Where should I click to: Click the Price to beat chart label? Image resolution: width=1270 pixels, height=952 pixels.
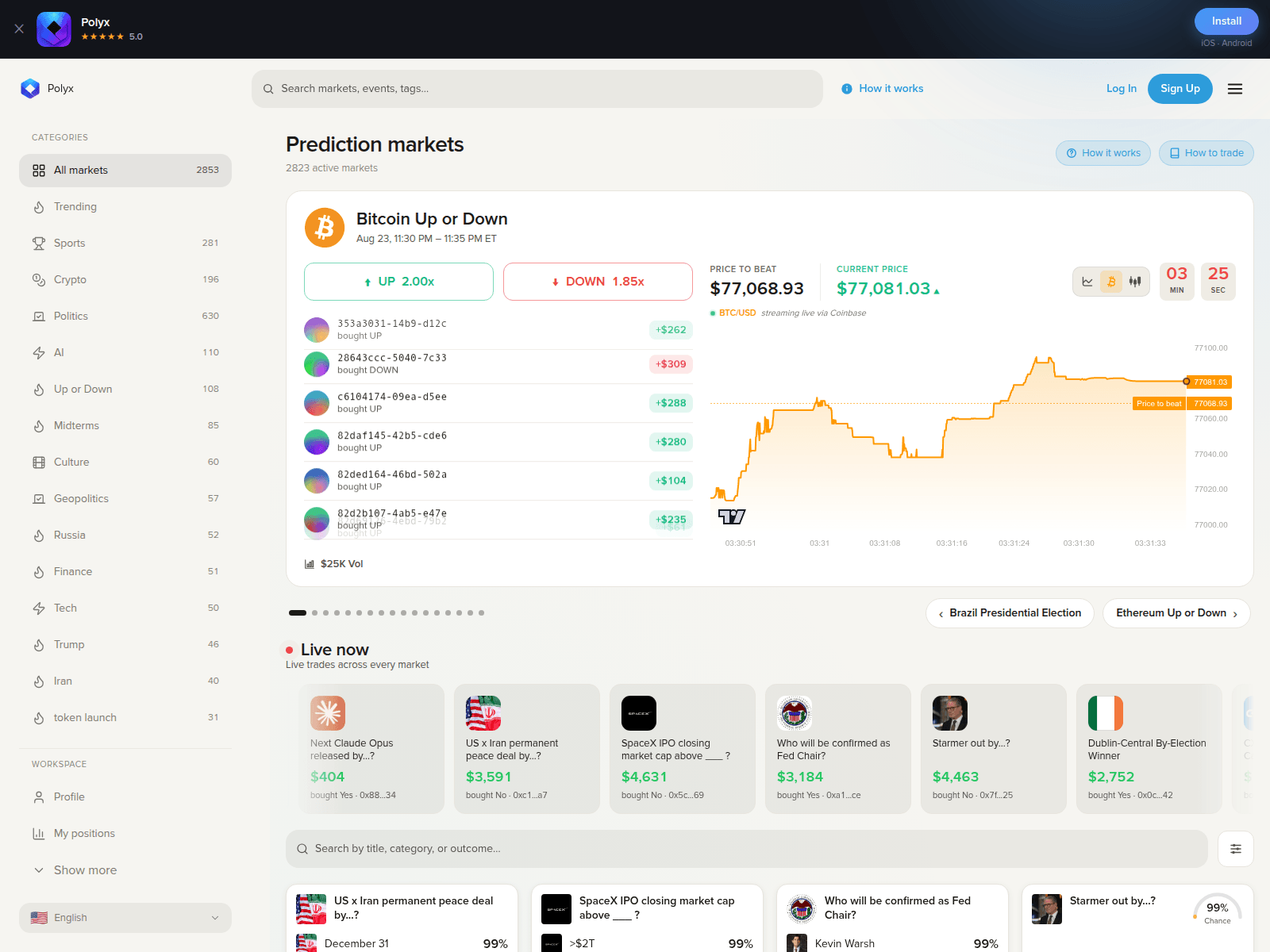pyautogui.click(x=1159, y=404)
